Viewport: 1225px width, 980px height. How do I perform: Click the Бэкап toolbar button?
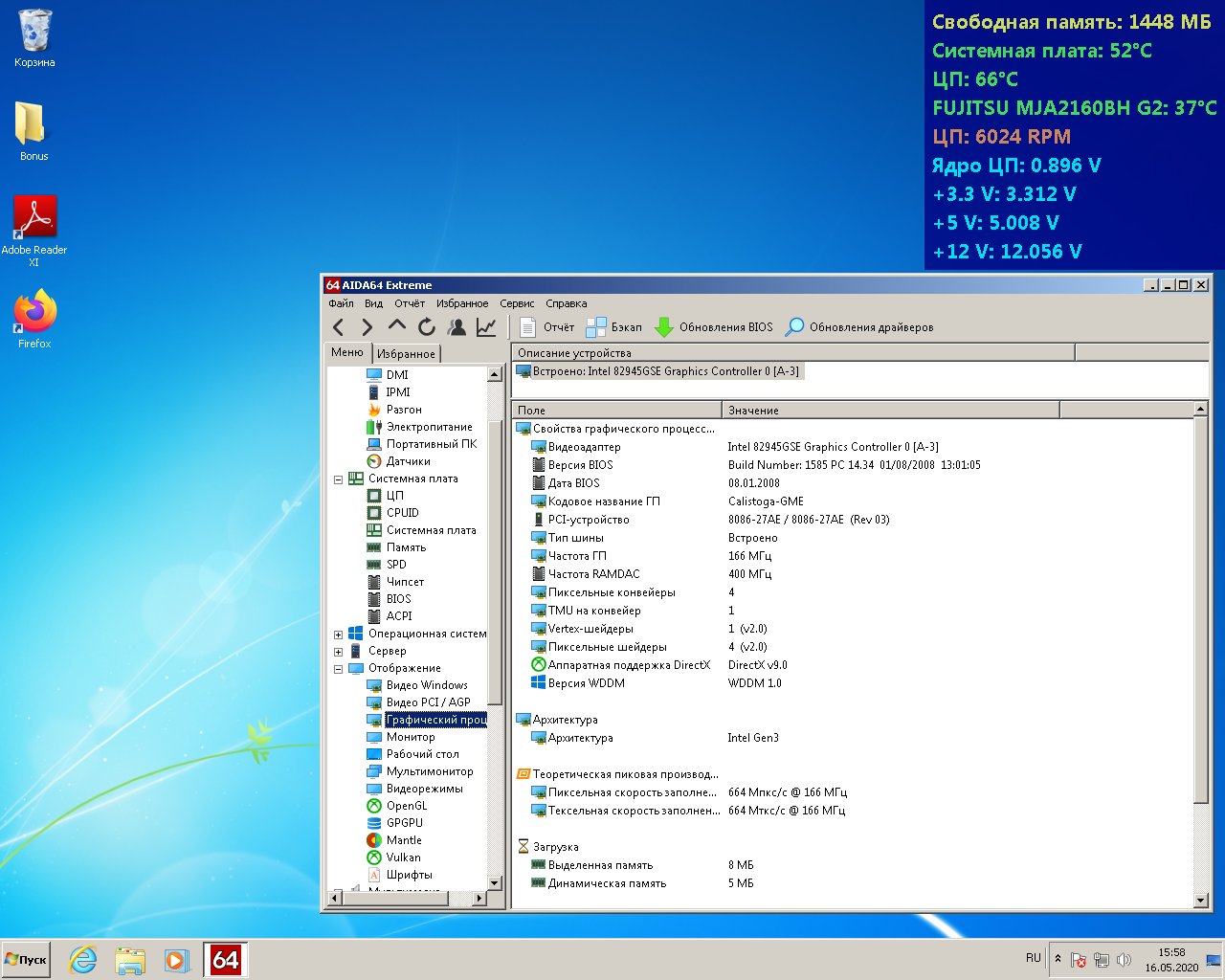click(614, 327)
